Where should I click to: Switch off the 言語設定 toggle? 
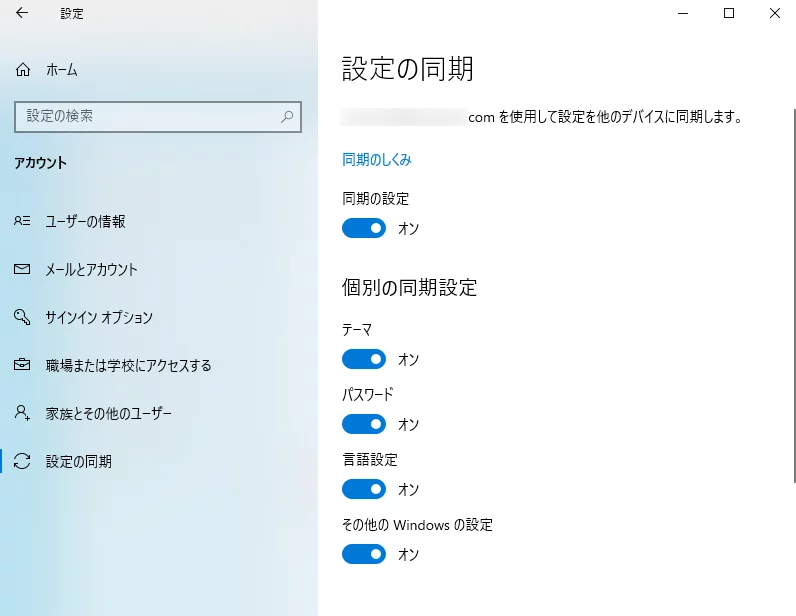(364, 489)
